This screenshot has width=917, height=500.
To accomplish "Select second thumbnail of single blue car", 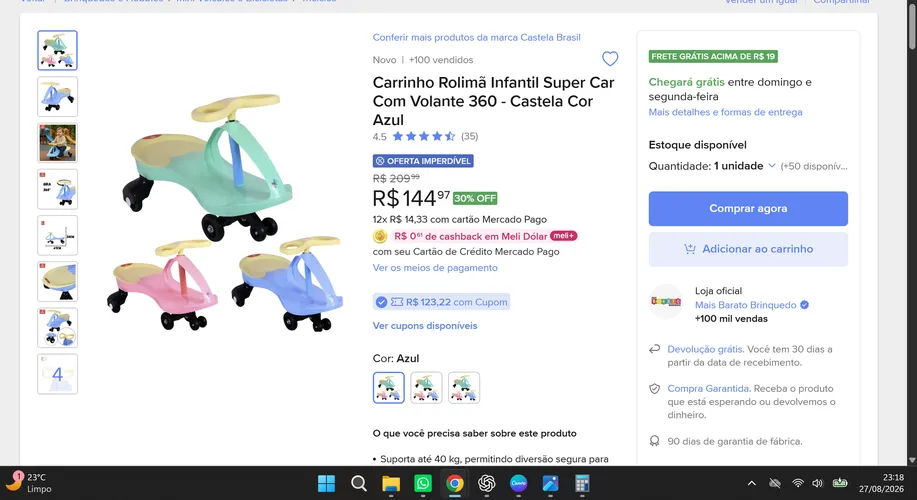I will click(x=57, y=96).
